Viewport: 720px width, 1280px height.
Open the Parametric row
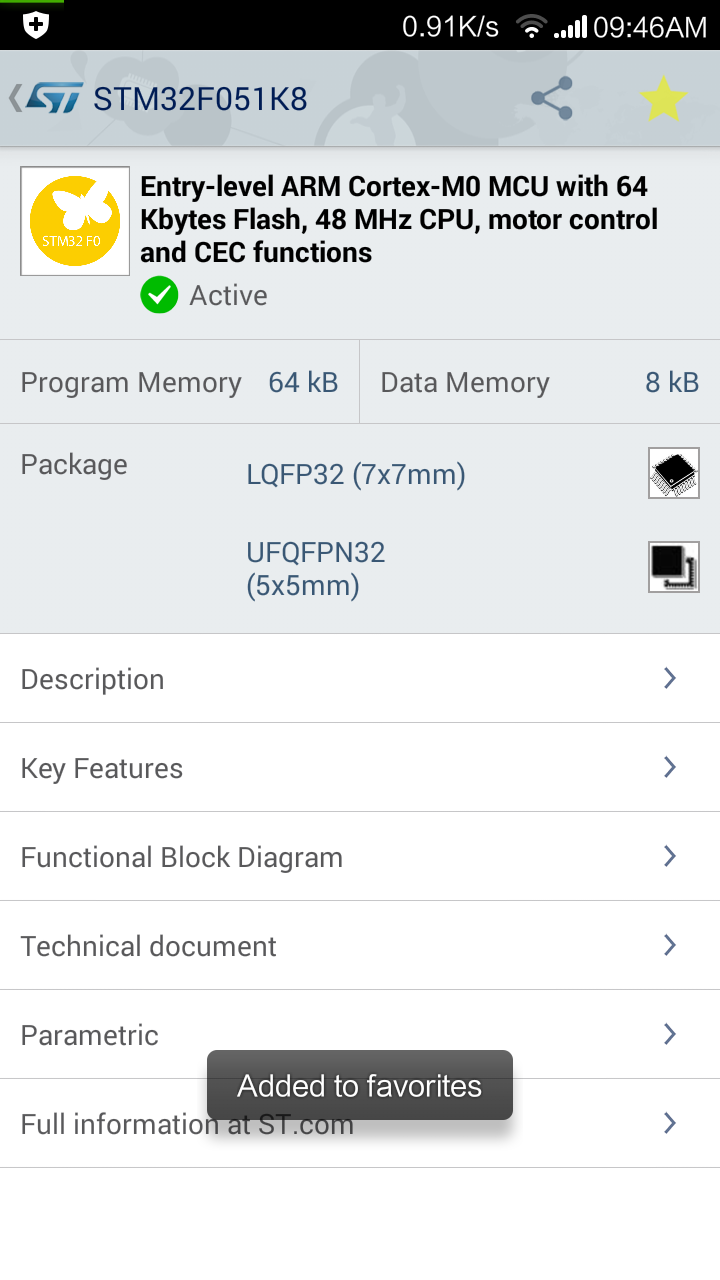point(360,1035)
